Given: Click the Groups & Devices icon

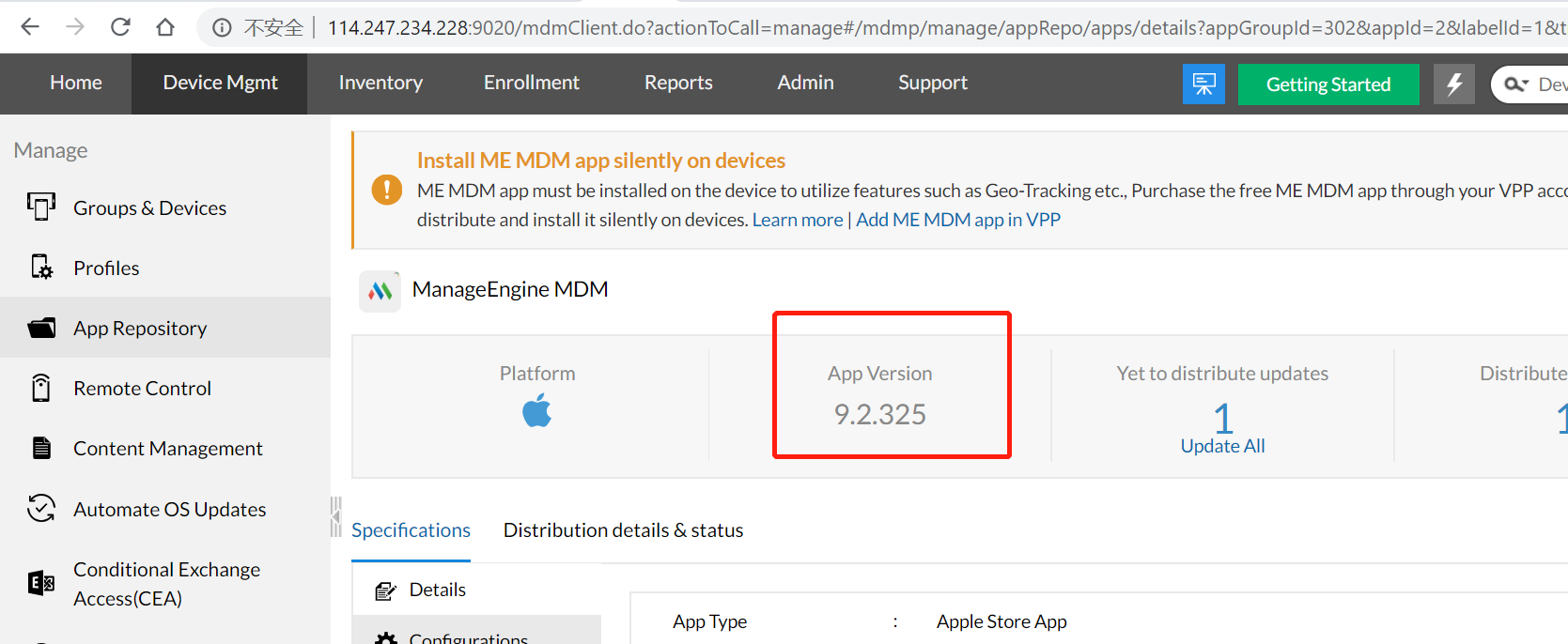Looking at the screenshot, I should (41, 207).
